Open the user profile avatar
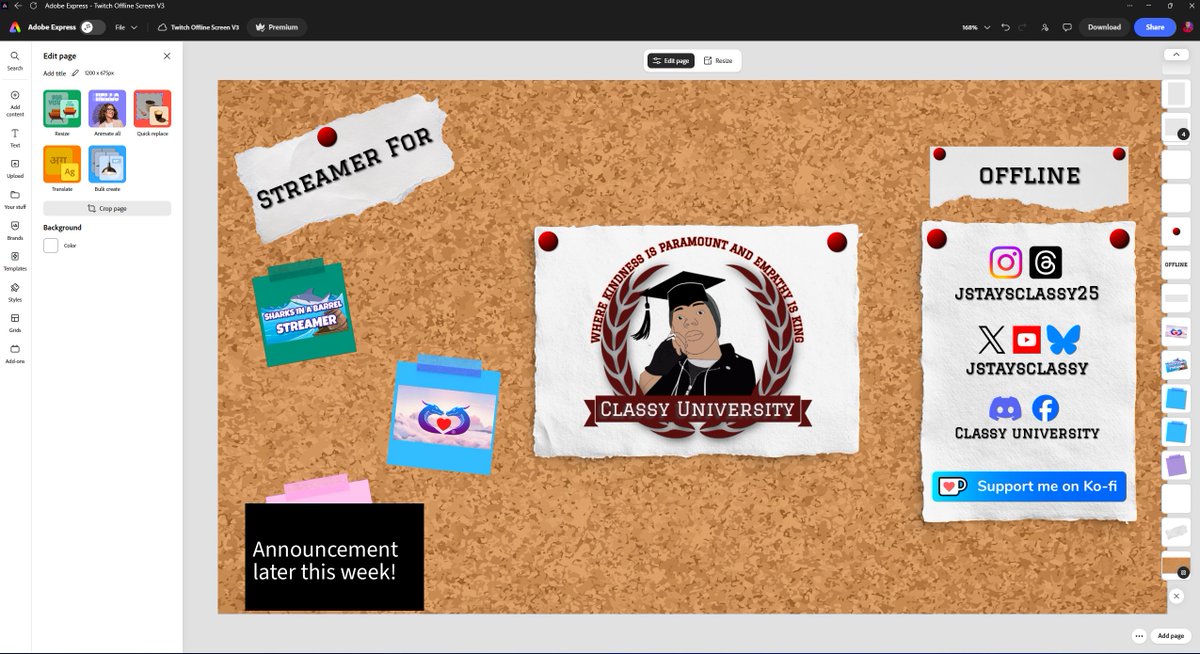 pos(1187,27)
